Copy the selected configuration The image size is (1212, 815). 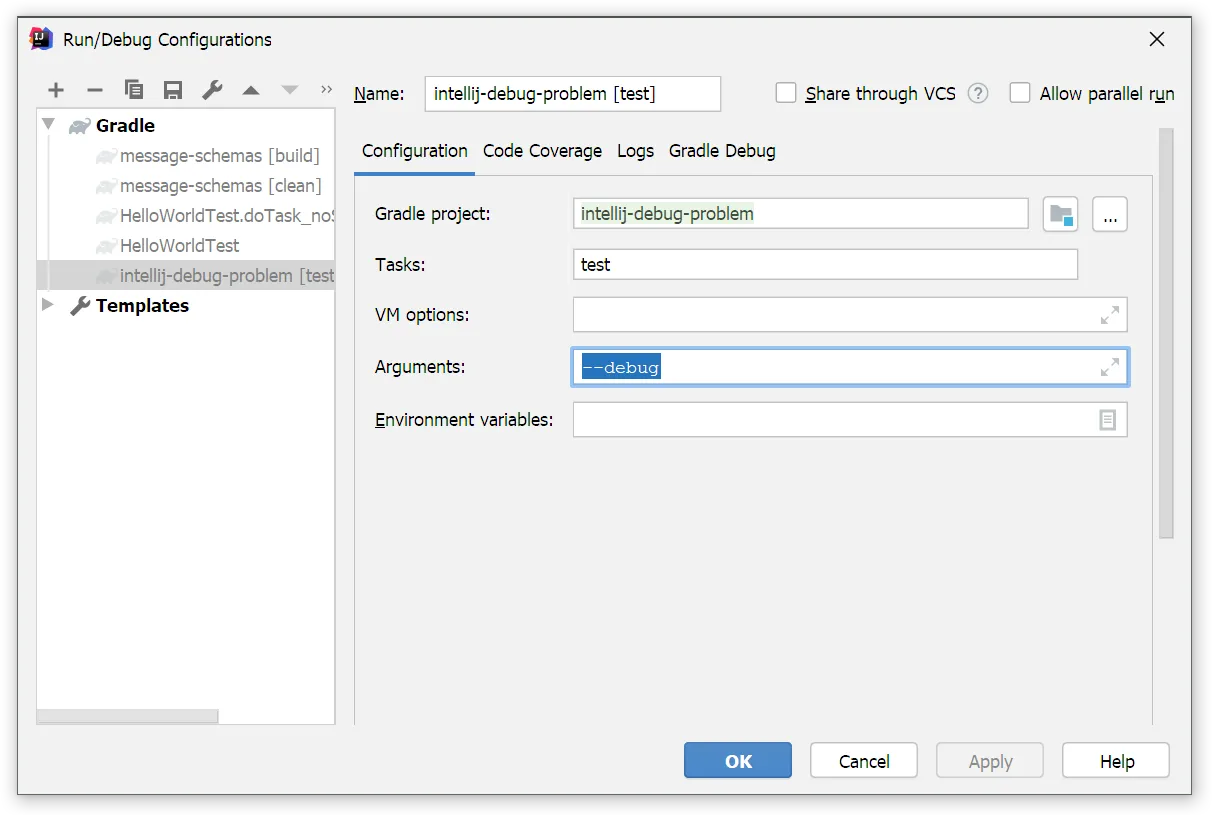pos(134,91)
